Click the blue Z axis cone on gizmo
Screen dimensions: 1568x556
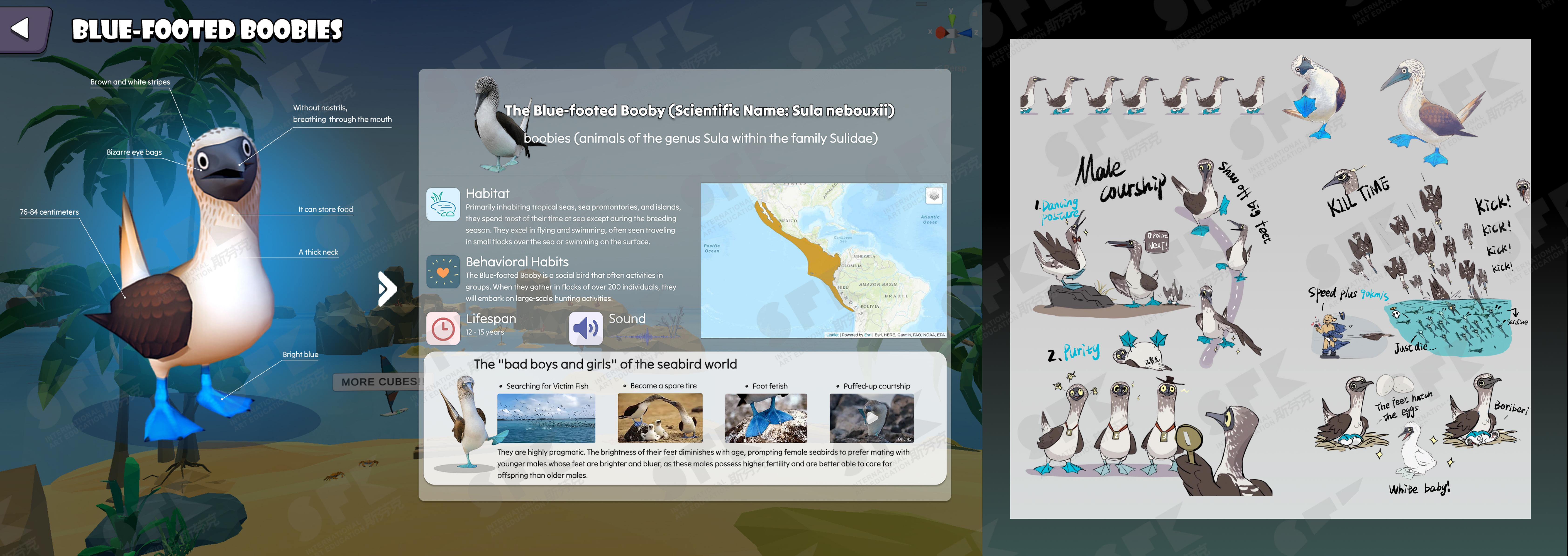click(966, 33)
